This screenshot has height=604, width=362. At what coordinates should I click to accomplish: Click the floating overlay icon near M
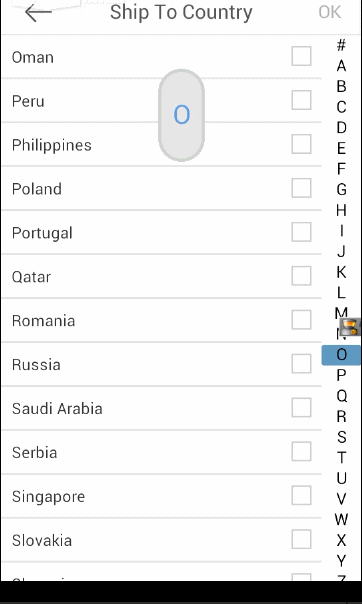tap(350, 327)
